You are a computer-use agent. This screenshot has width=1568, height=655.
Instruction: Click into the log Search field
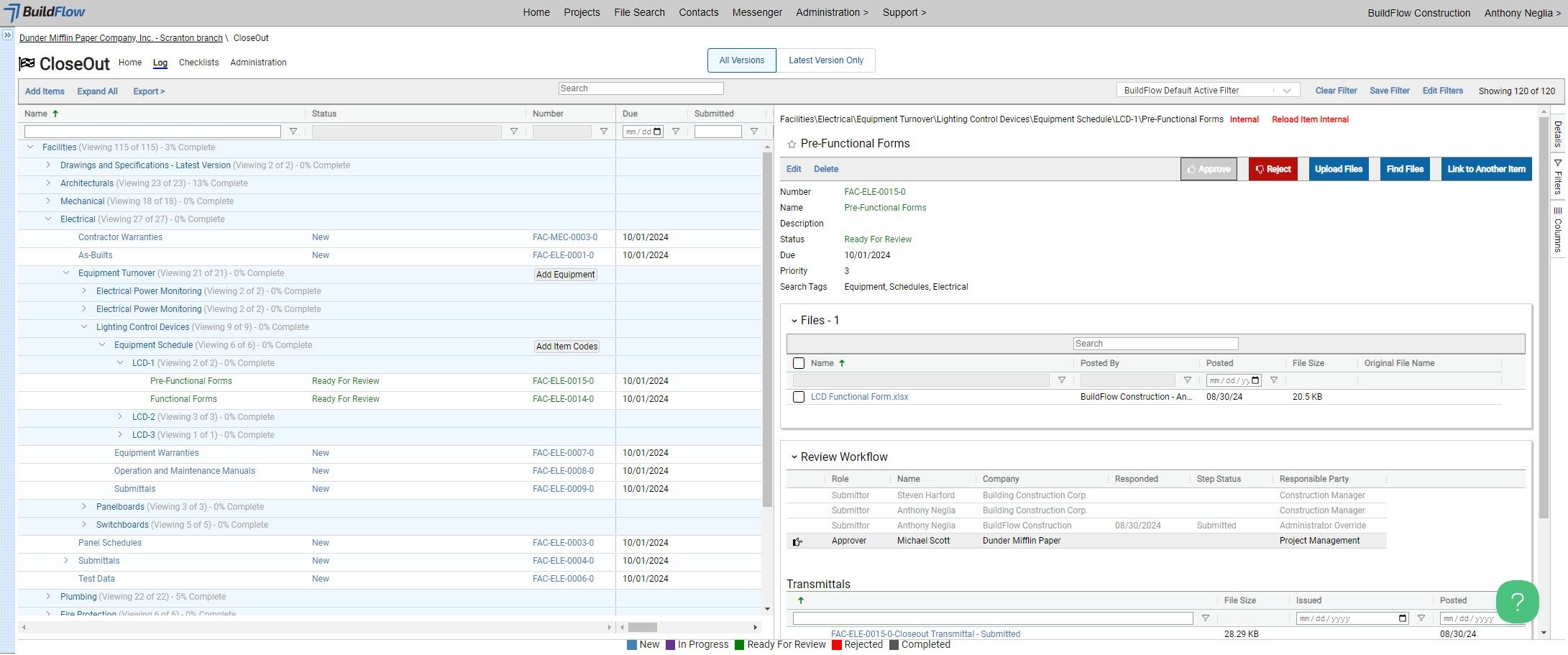tap(641, 88)
